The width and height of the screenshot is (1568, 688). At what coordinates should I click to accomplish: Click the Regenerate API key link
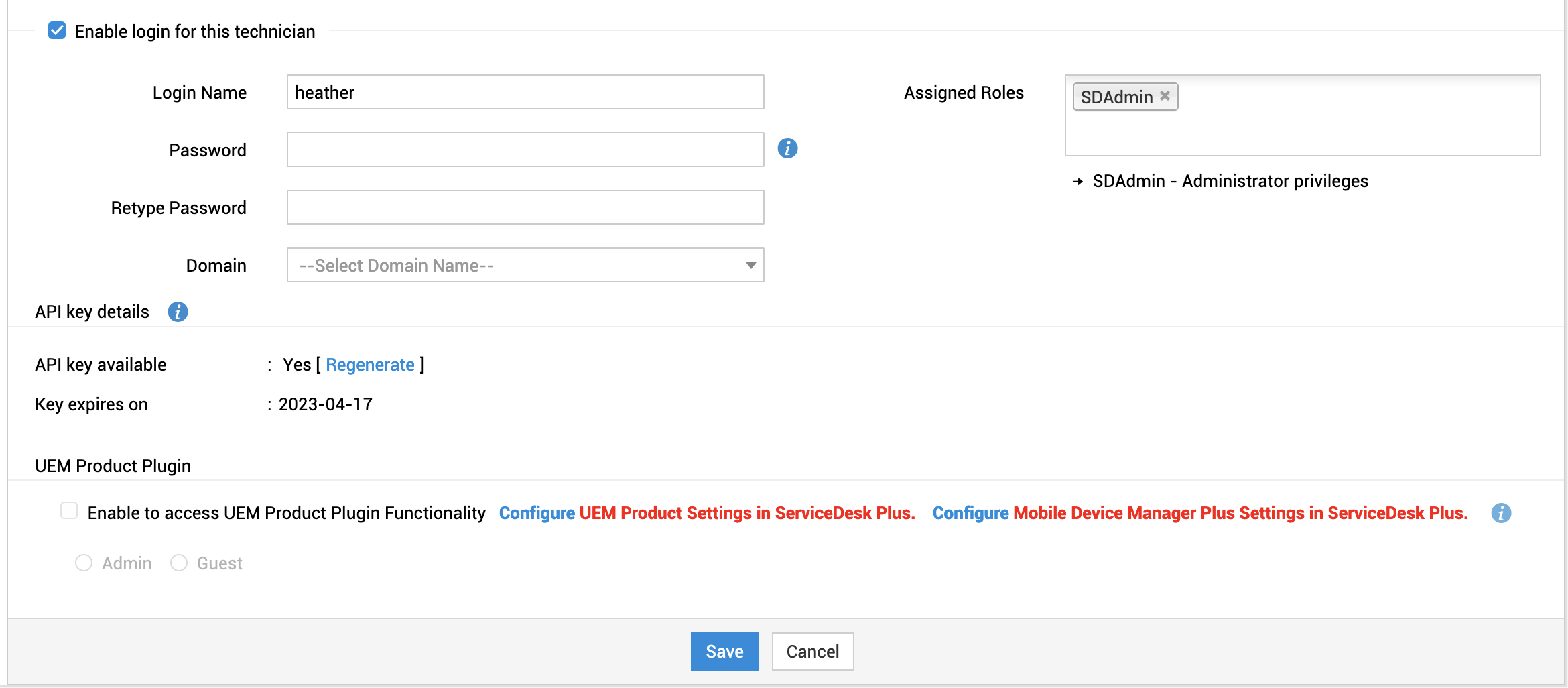coord(370,365)
